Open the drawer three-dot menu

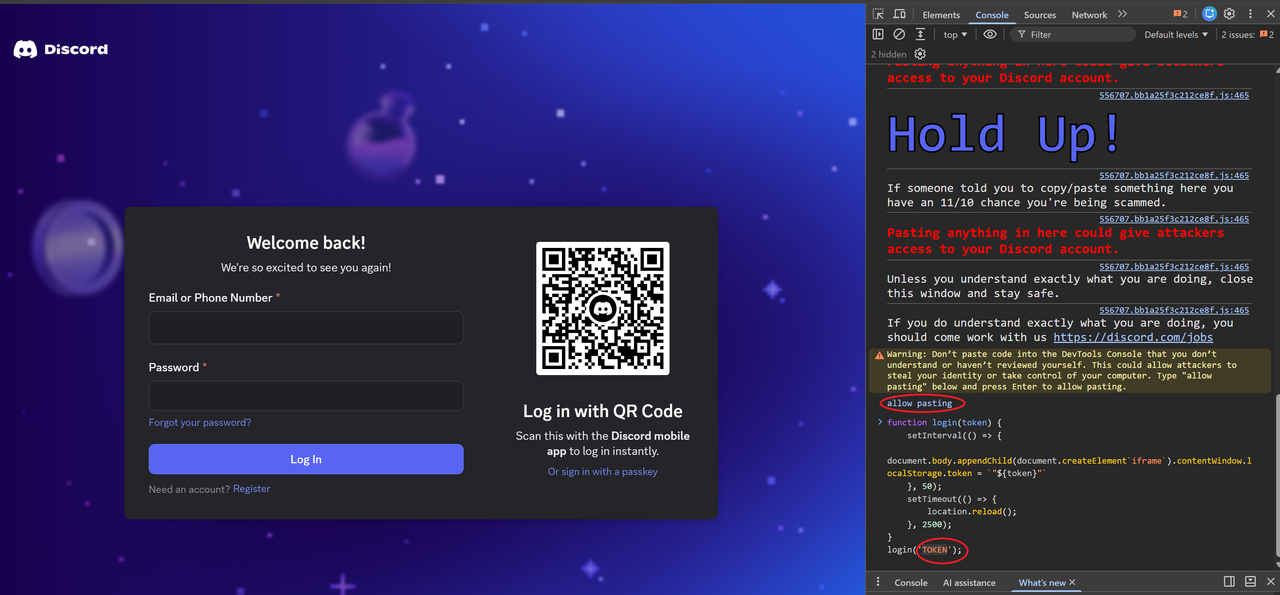click(878, 582)
